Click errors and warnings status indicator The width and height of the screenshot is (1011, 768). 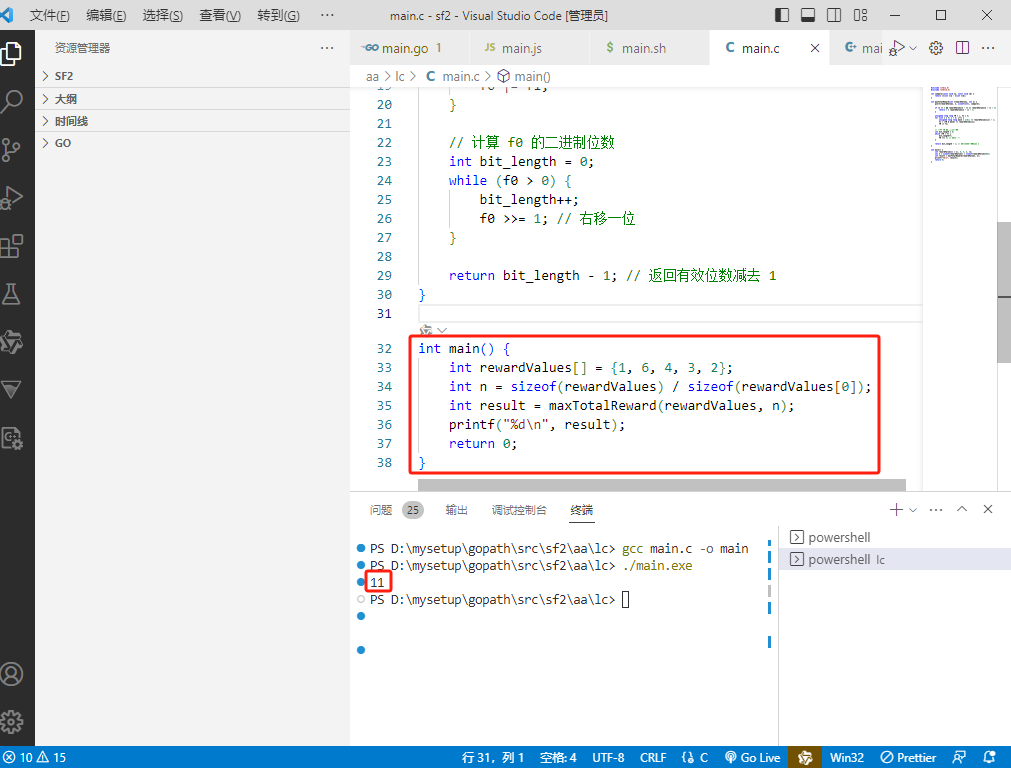tap(36, 757)
